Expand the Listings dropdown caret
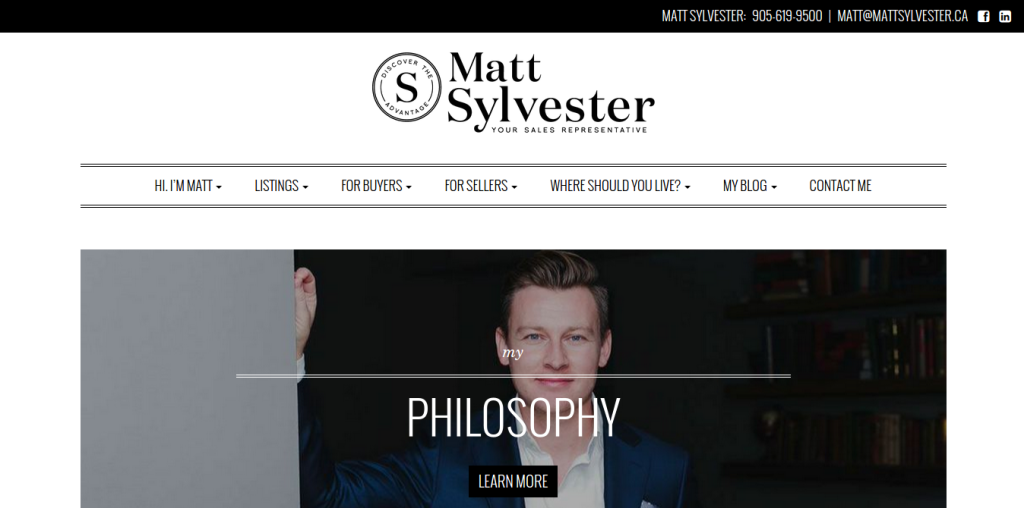This screenshot has width=1024, height=508. pyautogui.click(x=305, y=187)
